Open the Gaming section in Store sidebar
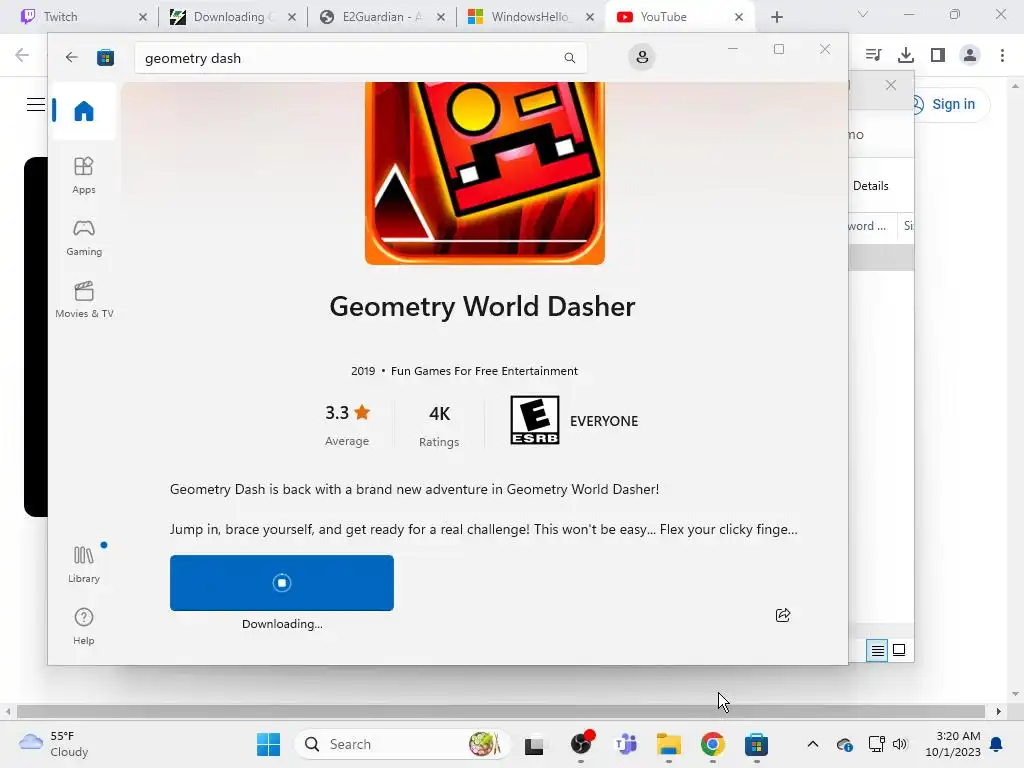This screenshot has height=768, width=1024. point(84,237)
